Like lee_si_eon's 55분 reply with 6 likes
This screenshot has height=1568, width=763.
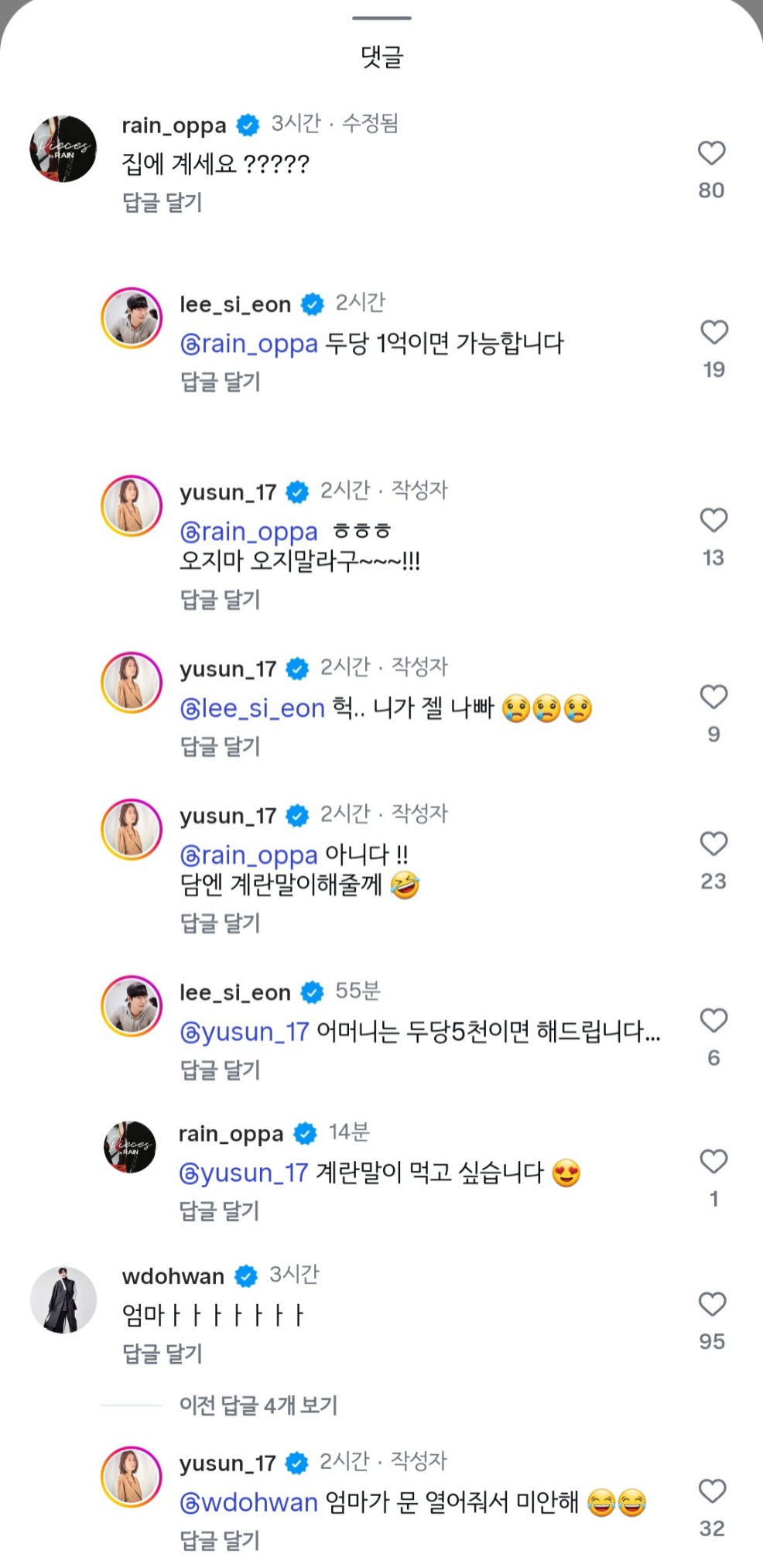[713, 1020]
